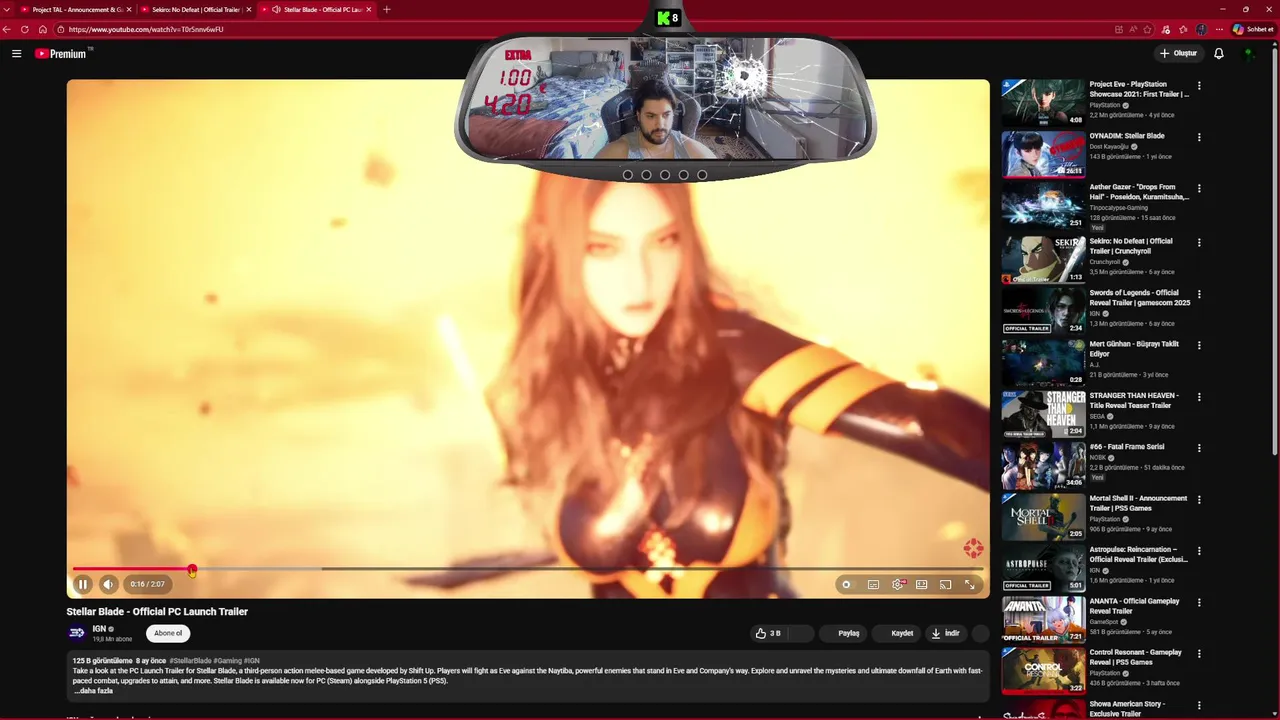Screen dimensions: 1280x720
Task: Close the Sekiro: No Defeat tab
Action: pyautogui.click(x=248, y=9)
